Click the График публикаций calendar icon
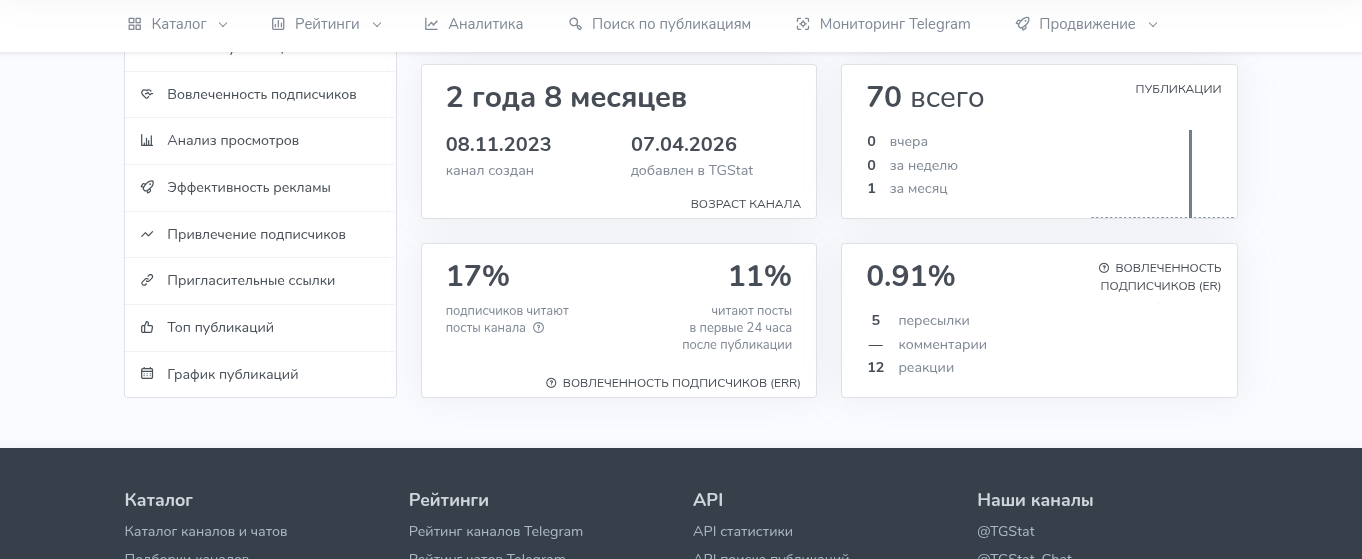The height and width of the screenshot is (559, 1362). 147,374
